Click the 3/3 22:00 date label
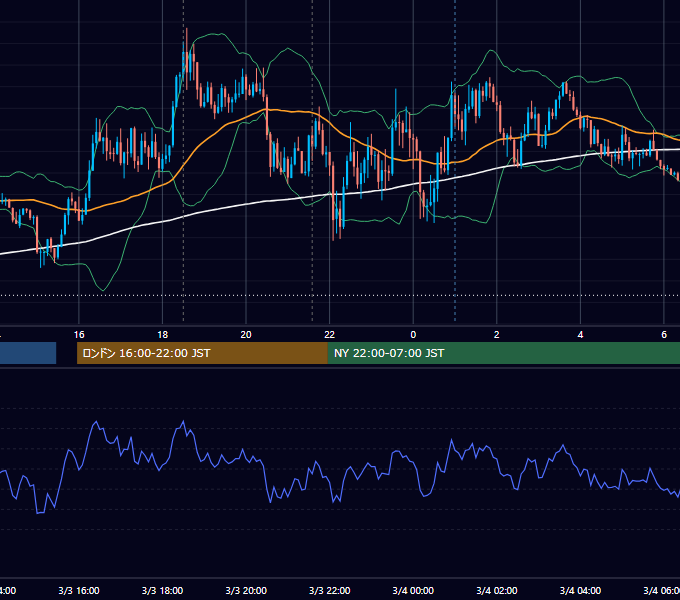The width and height of the screenshot is (680, 600). tap(330, 590)
